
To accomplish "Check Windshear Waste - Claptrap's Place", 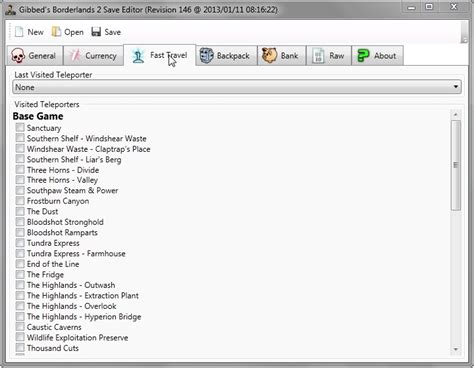I will (x=20, y=148).
